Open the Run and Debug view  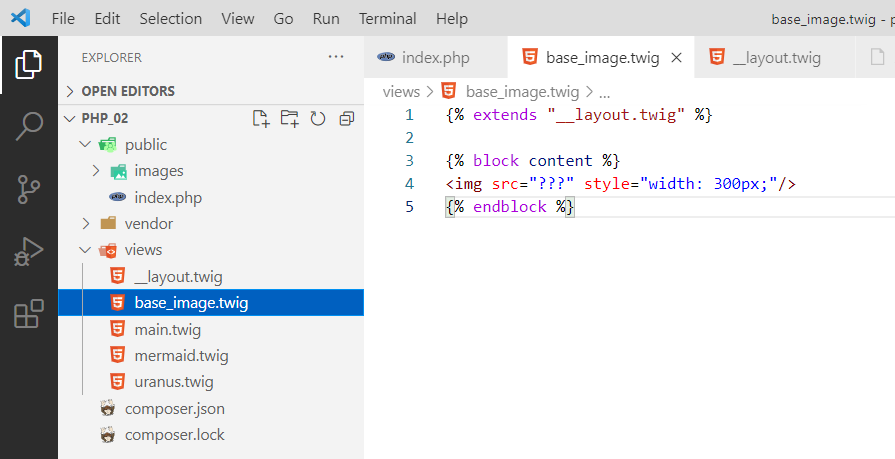pos(29,252)
